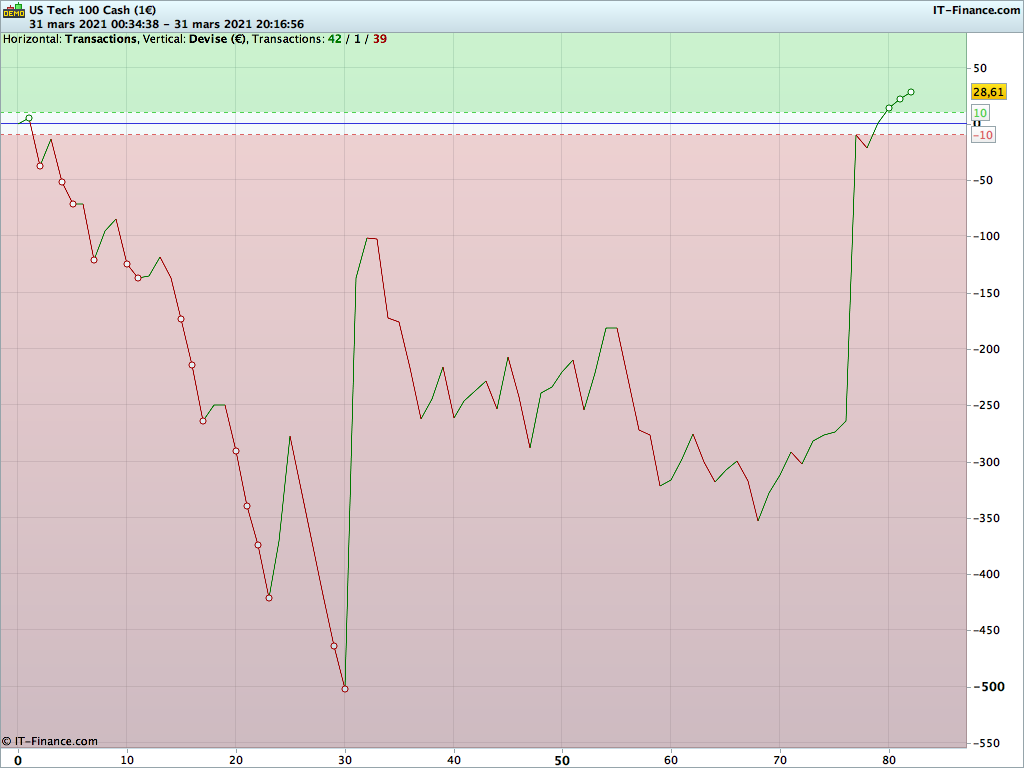Screen dimensions: 1024x768
Task: Select the US Tech 100 Cash (1€) title
Action: 92,10
